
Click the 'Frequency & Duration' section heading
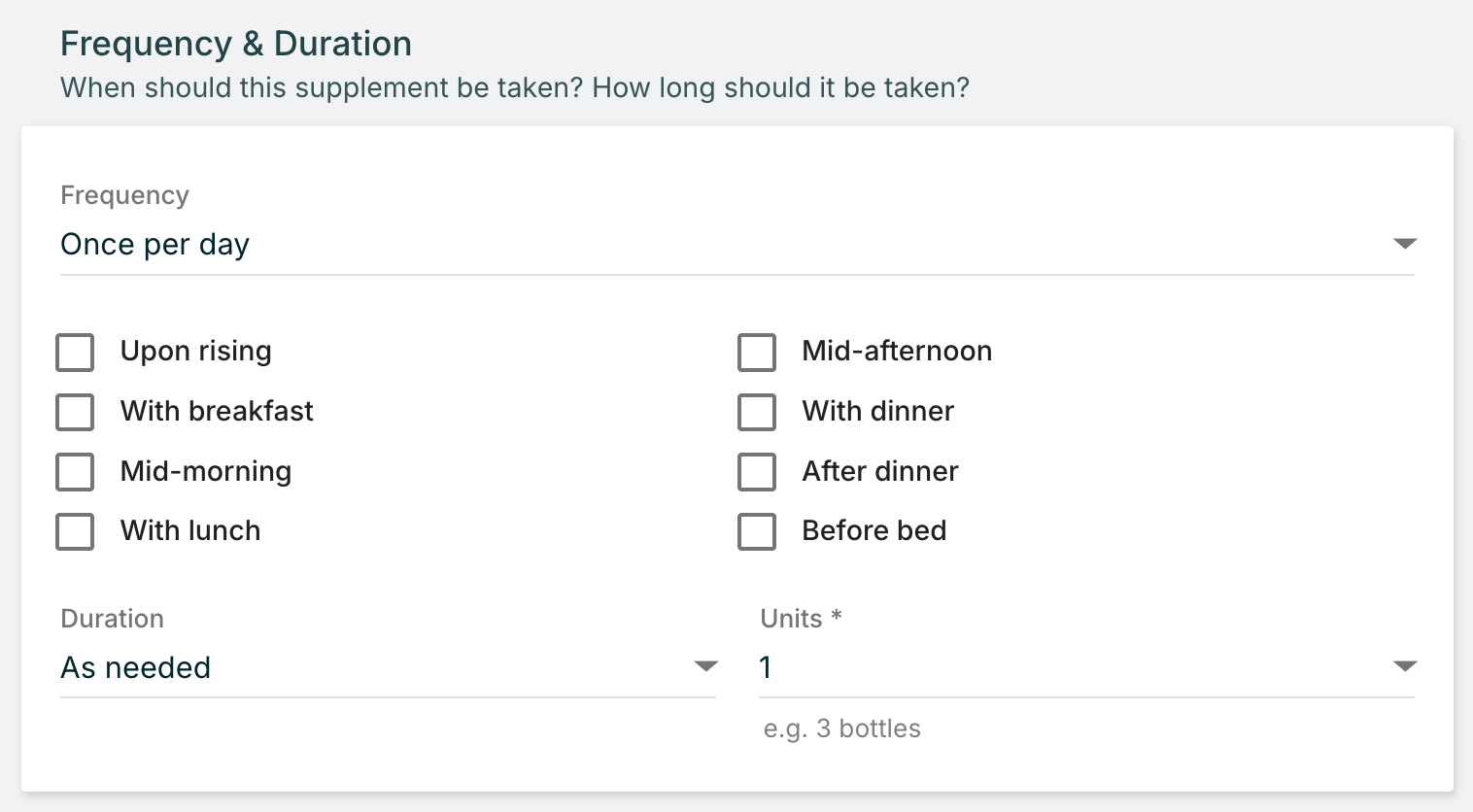pos(236,44)
